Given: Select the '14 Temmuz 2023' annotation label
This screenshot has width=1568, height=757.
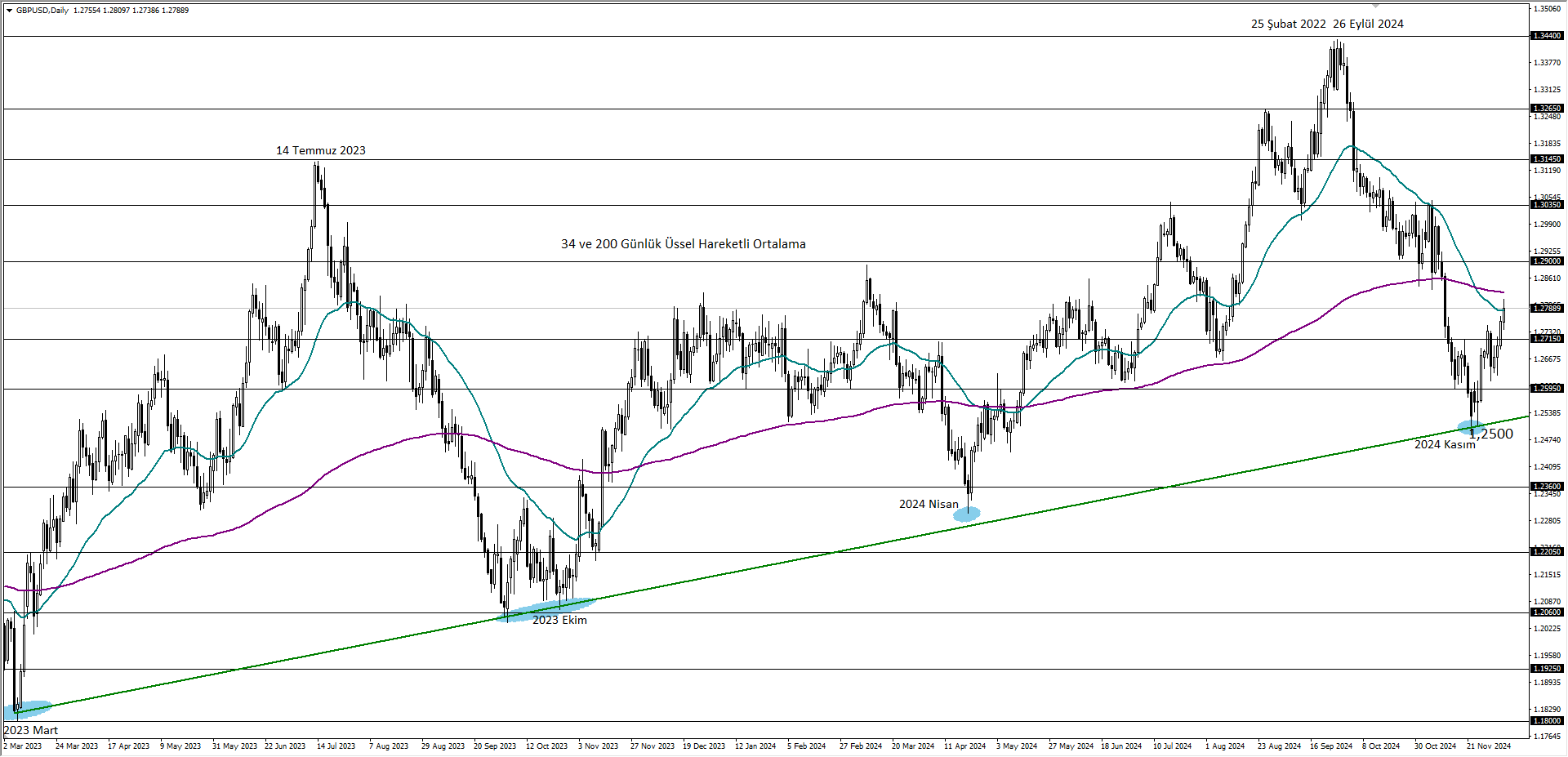Looking at the screenshot, I should pos(320,150).
